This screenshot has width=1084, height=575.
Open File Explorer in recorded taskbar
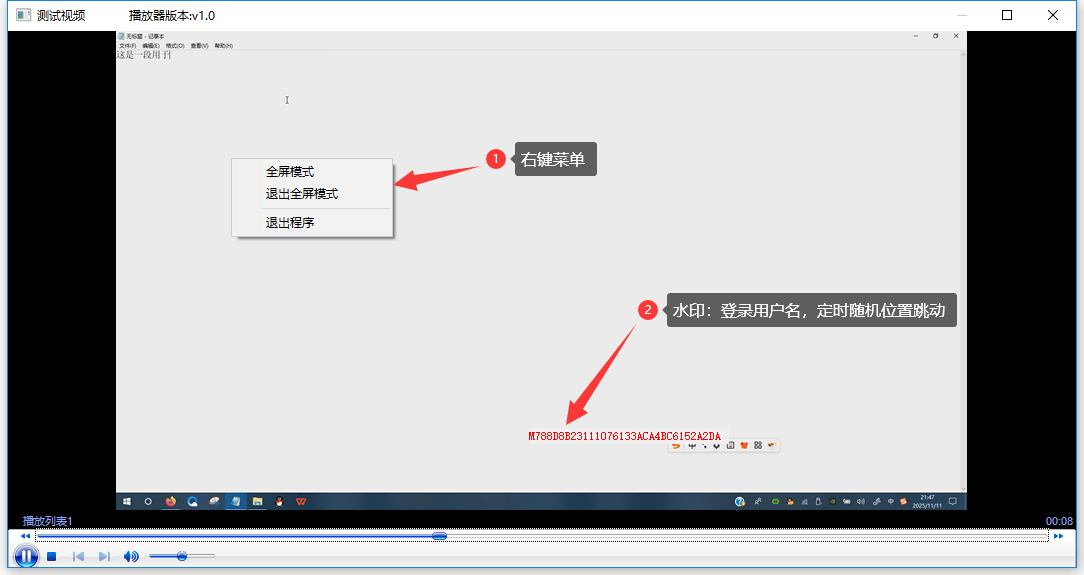pyautogui.click(x=257, y=502)
